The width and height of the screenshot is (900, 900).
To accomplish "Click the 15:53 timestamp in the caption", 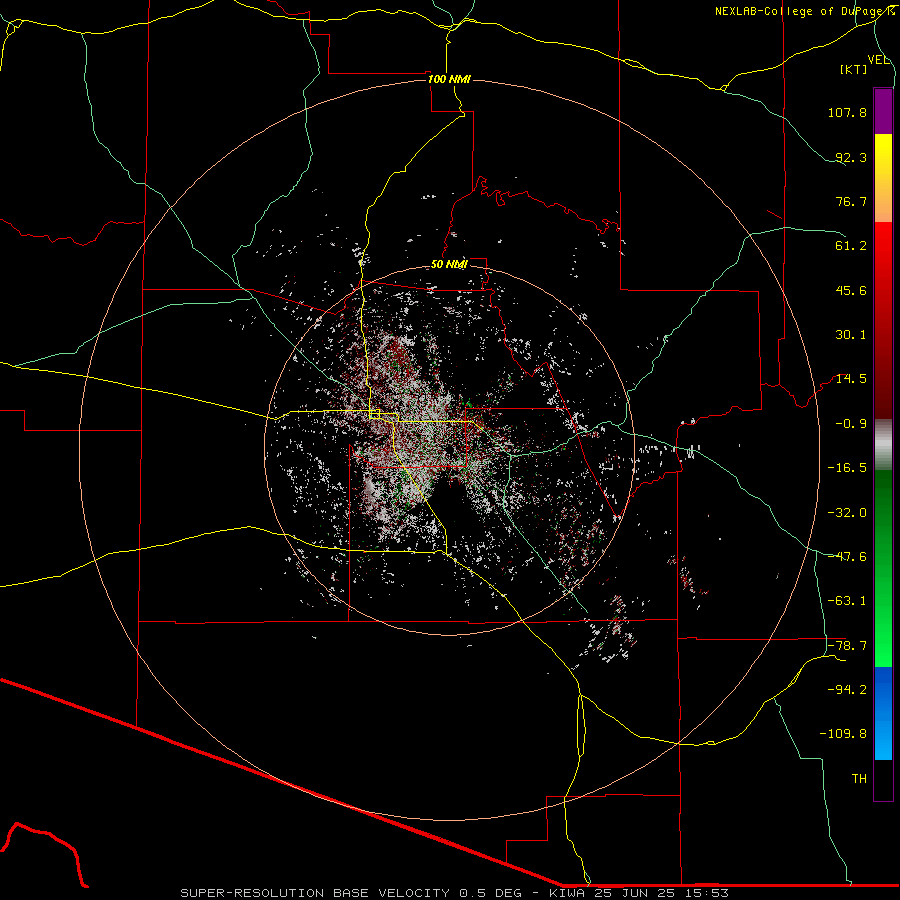I will coord(707,893).
